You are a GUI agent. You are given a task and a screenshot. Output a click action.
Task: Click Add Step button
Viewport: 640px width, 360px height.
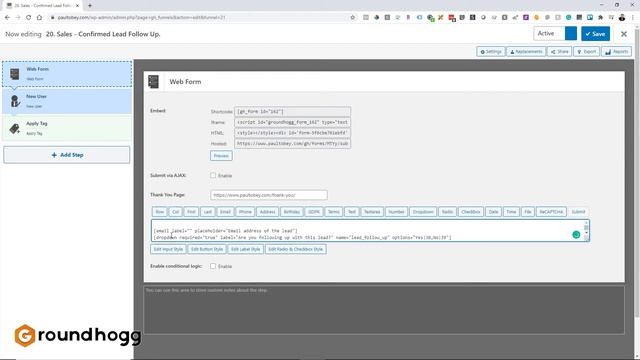67,155
